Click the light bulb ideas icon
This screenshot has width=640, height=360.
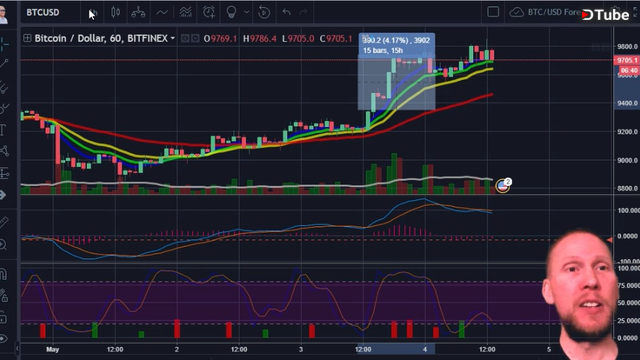pos(231,12)
